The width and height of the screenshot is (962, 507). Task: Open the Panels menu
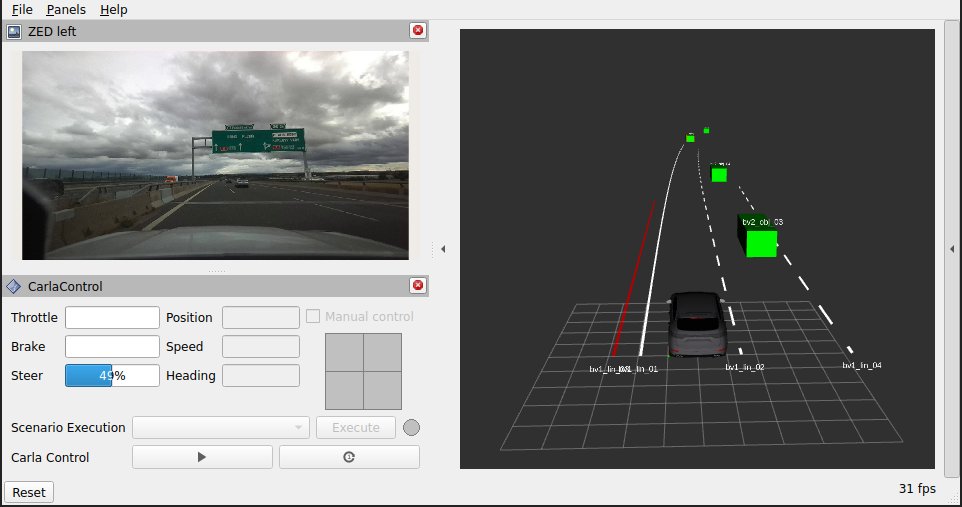(x=66, y=10)
